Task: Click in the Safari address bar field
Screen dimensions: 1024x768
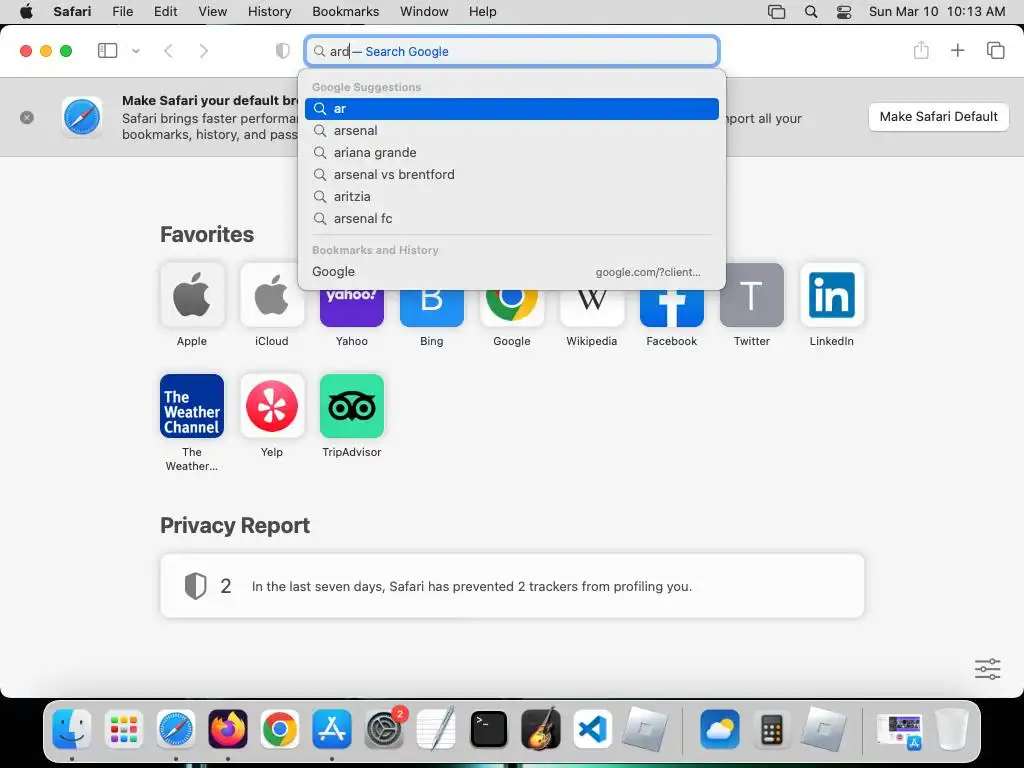Action: click(x=512, y=51)
